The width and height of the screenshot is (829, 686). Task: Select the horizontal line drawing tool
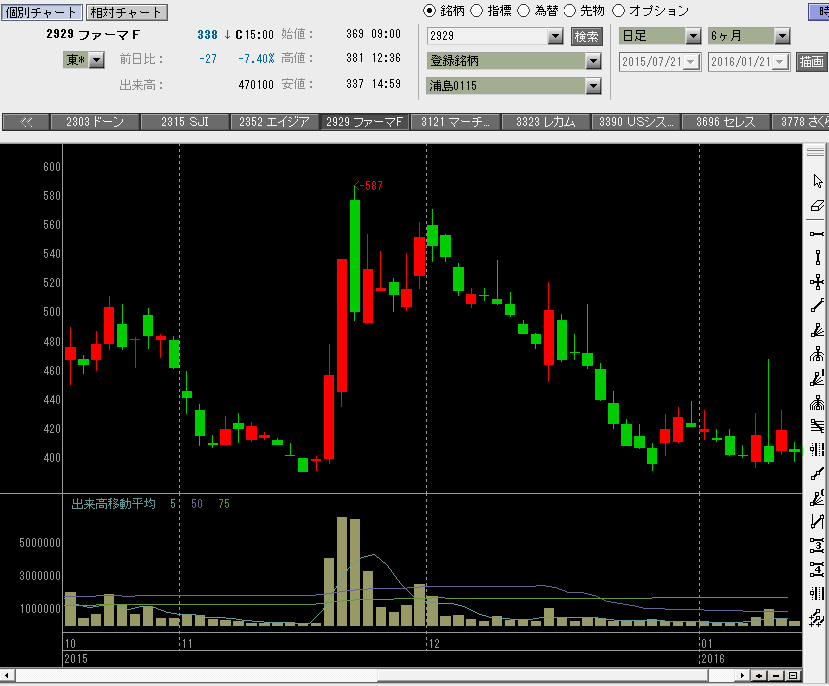point(817,234)
